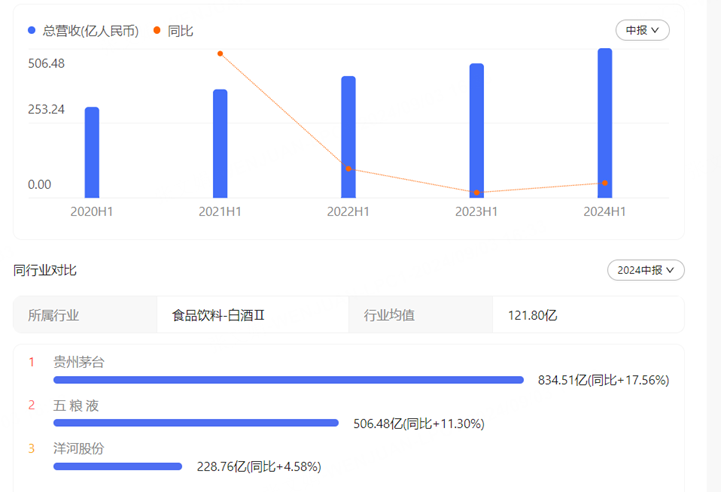
Task: Select the 2023H1 revenue bar
Action: [477, 131]
